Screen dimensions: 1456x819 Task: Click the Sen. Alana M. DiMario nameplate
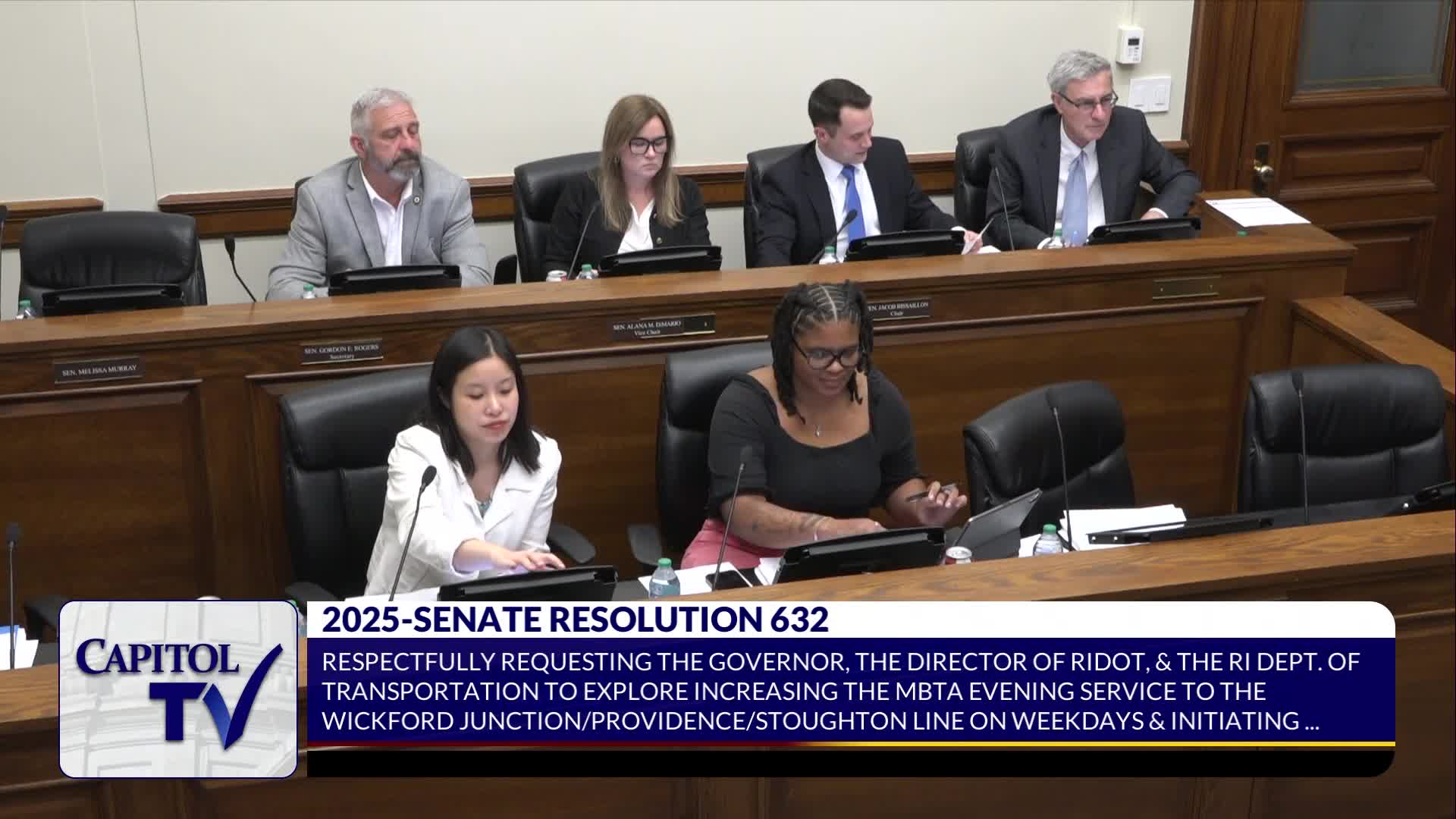(x=664, y=326)
